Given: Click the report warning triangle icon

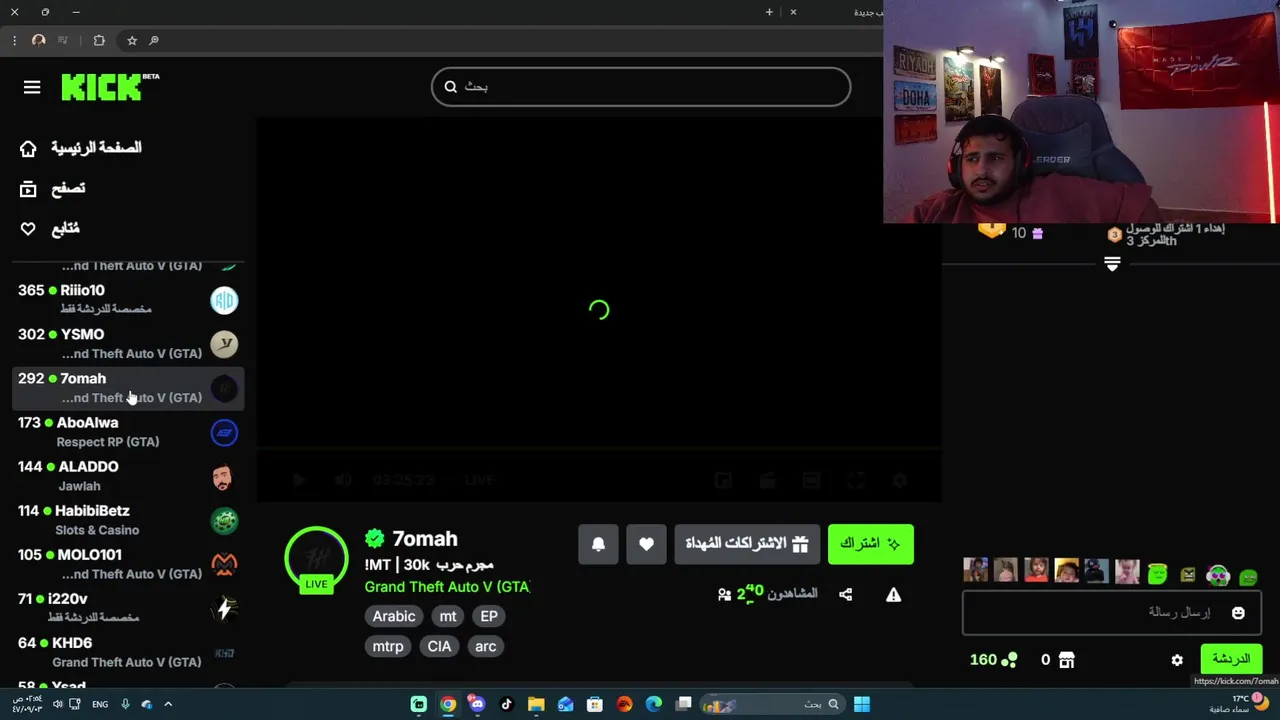Looking at the screenshot, I should [x=893, y=594].
